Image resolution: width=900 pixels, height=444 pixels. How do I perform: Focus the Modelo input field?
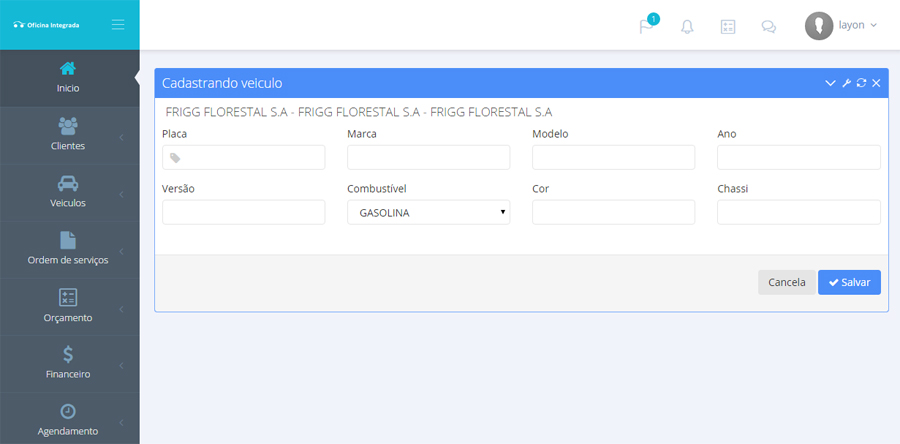[614, 157]
